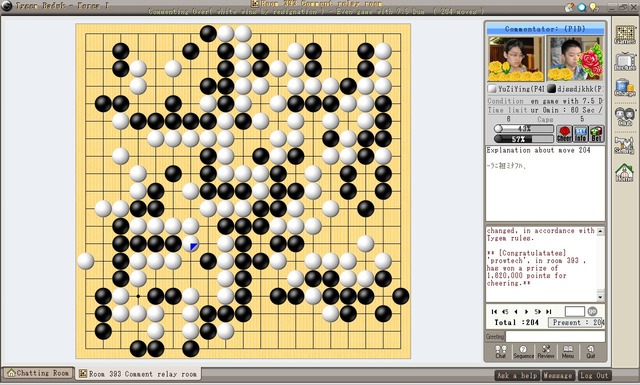Click the Cheer button with red rose
The image size is (640, 385).
point(564,134)
